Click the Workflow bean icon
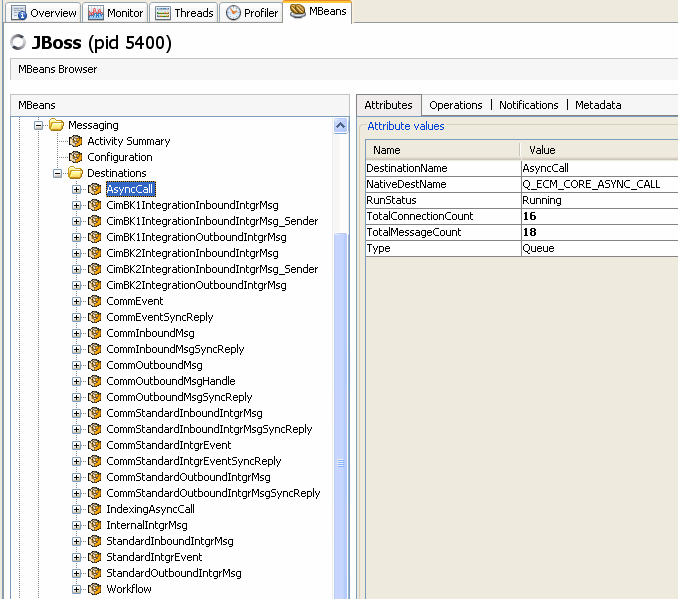 pos(95,589)
